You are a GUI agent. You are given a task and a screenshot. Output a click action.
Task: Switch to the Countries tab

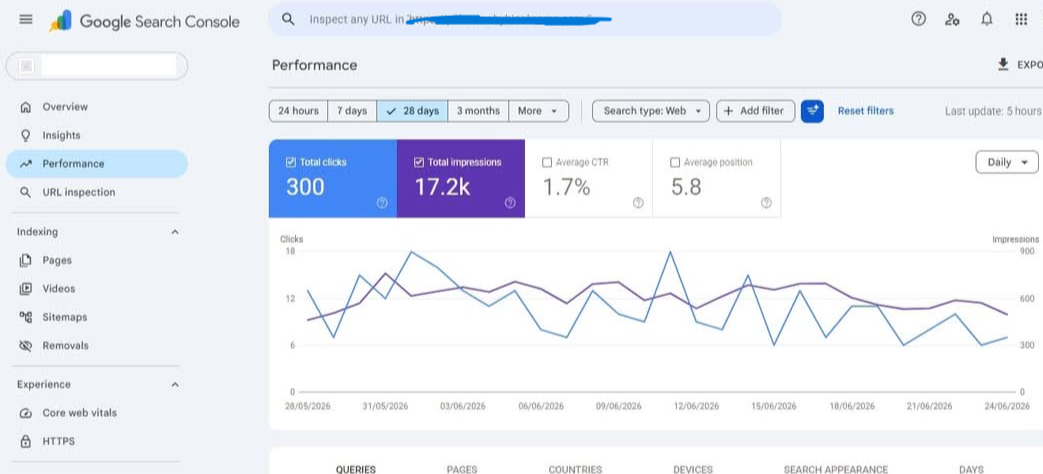(575, 469)
